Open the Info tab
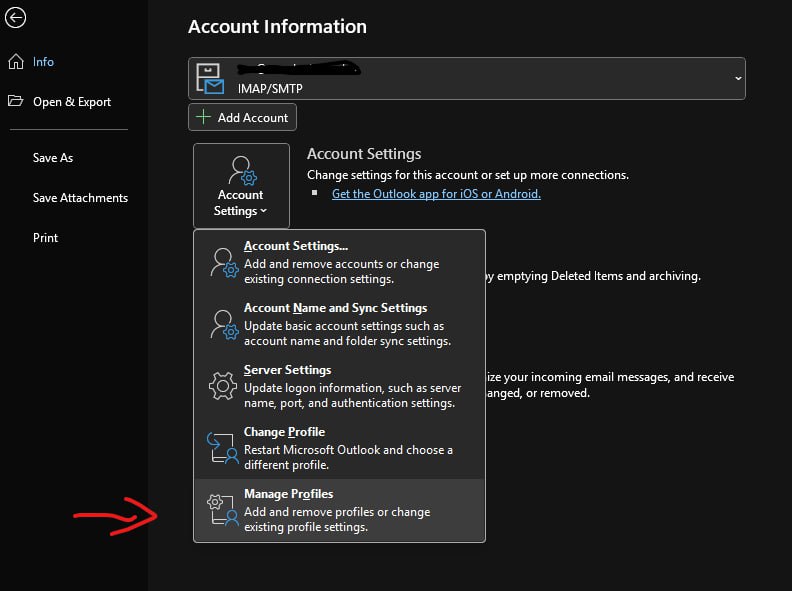792x591 pixels. pyautogui.click(x=43, y=62)
